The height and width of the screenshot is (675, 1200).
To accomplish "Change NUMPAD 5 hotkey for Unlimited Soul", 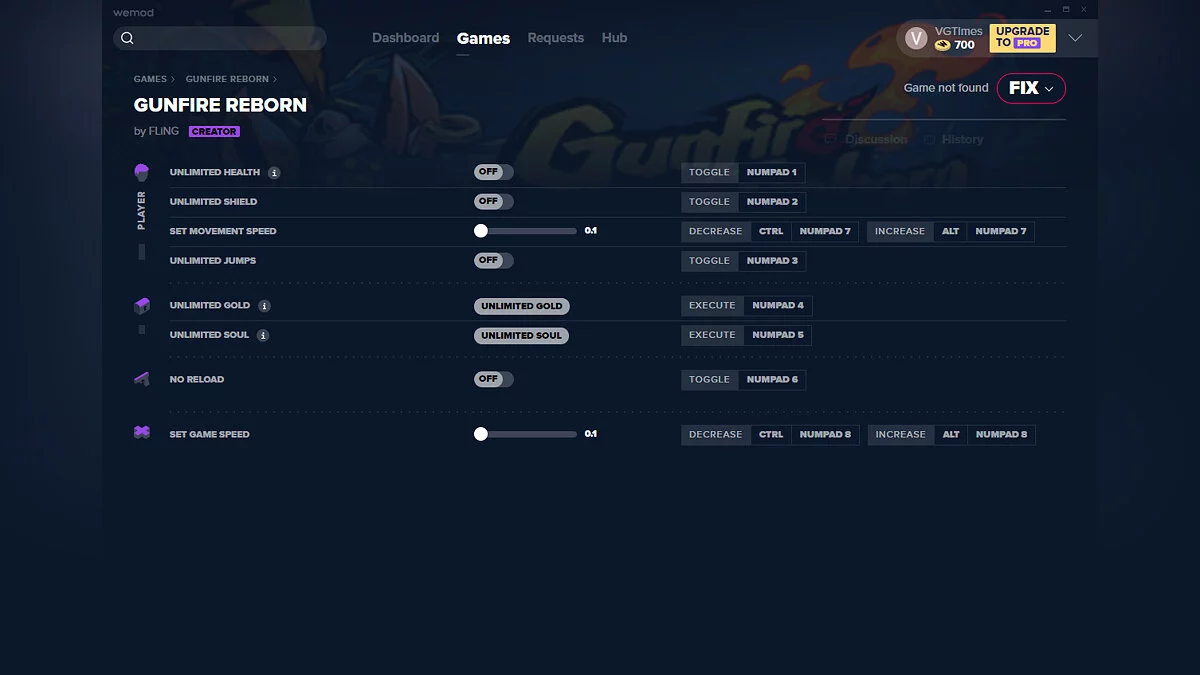I will [x=777, y=335].
